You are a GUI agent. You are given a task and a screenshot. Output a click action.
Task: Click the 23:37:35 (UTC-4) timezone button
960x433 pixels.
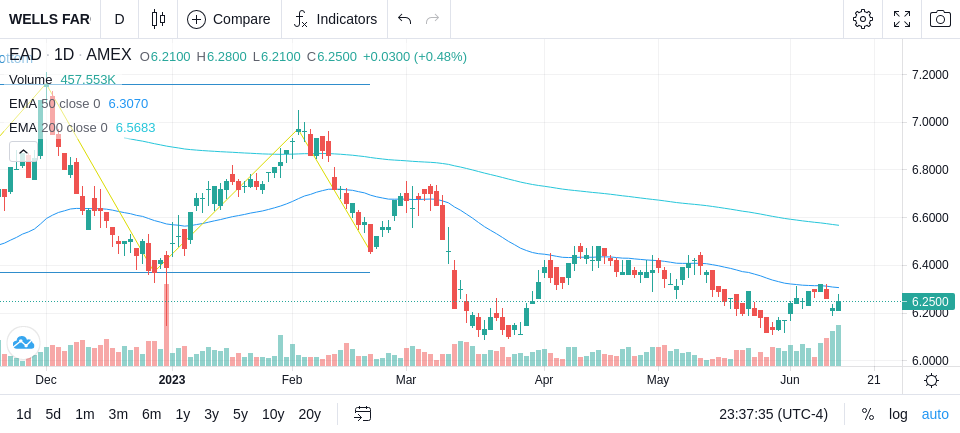point(773,415)
